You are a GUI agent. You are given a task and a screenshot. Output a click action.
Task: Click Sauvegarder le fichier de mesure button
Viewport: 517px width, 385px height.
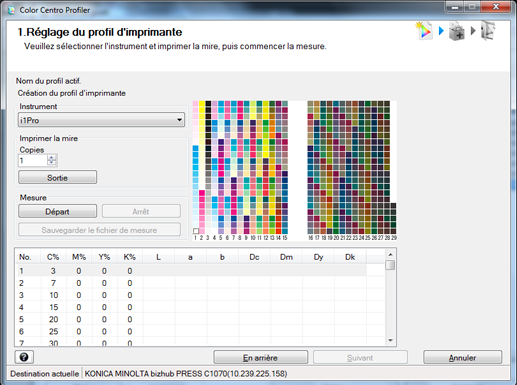99,230
